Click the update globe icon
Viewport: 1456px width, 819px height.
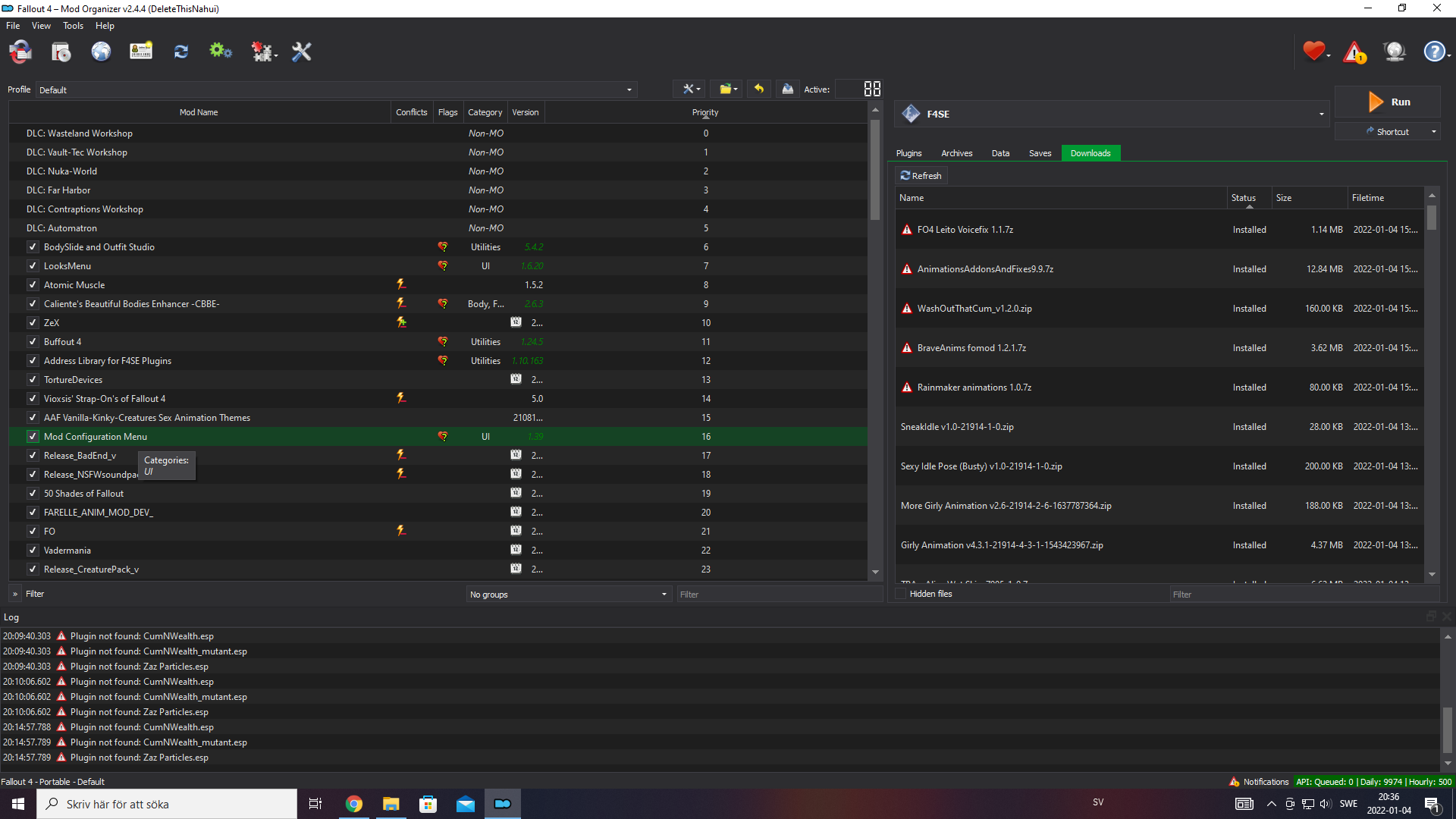click(x=1395, y=51)
